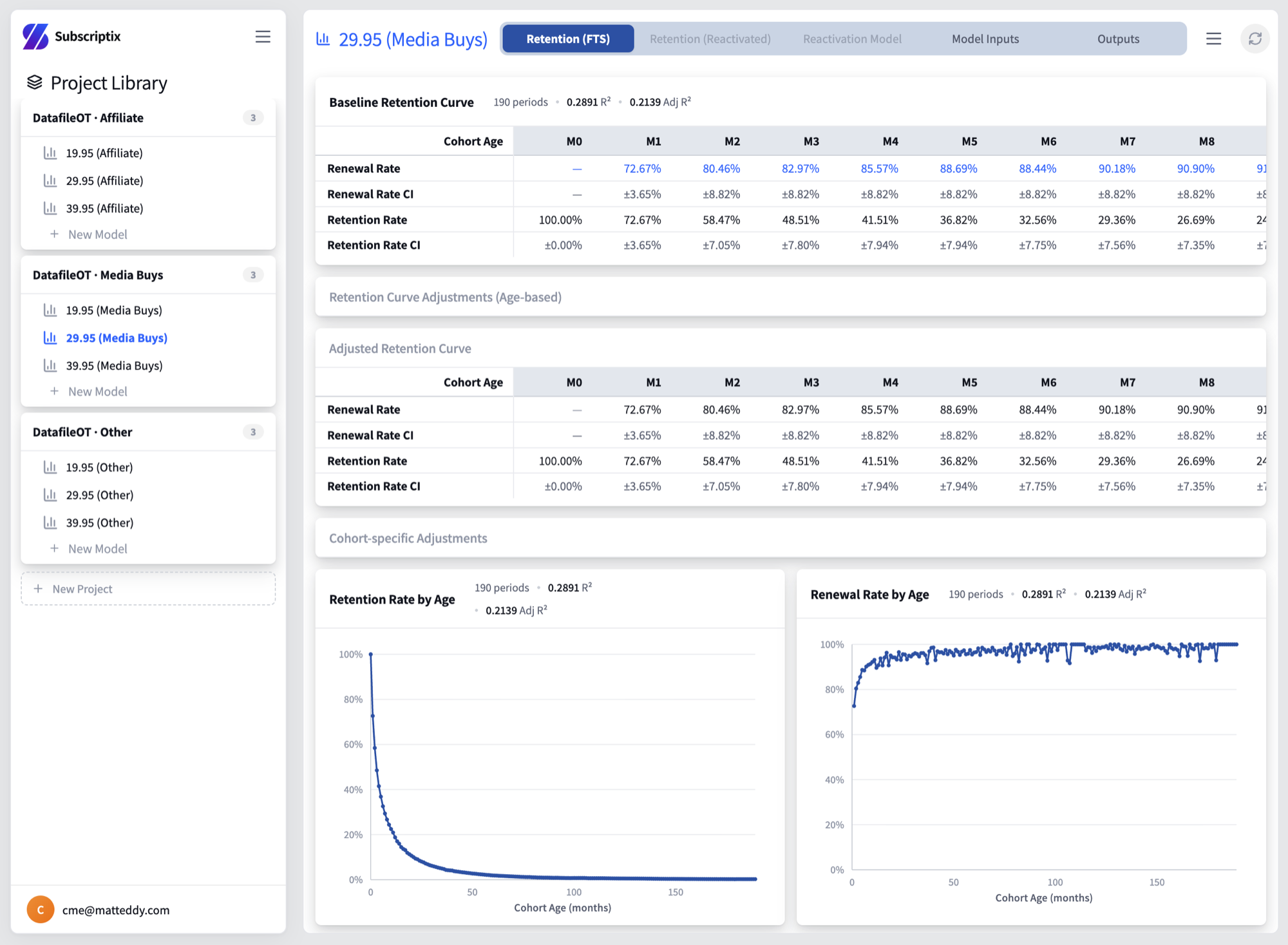Open the Model Inputs tab
Image resolution: width=1288 pixels, height=945 pixels.
click(x=985, y=39)
